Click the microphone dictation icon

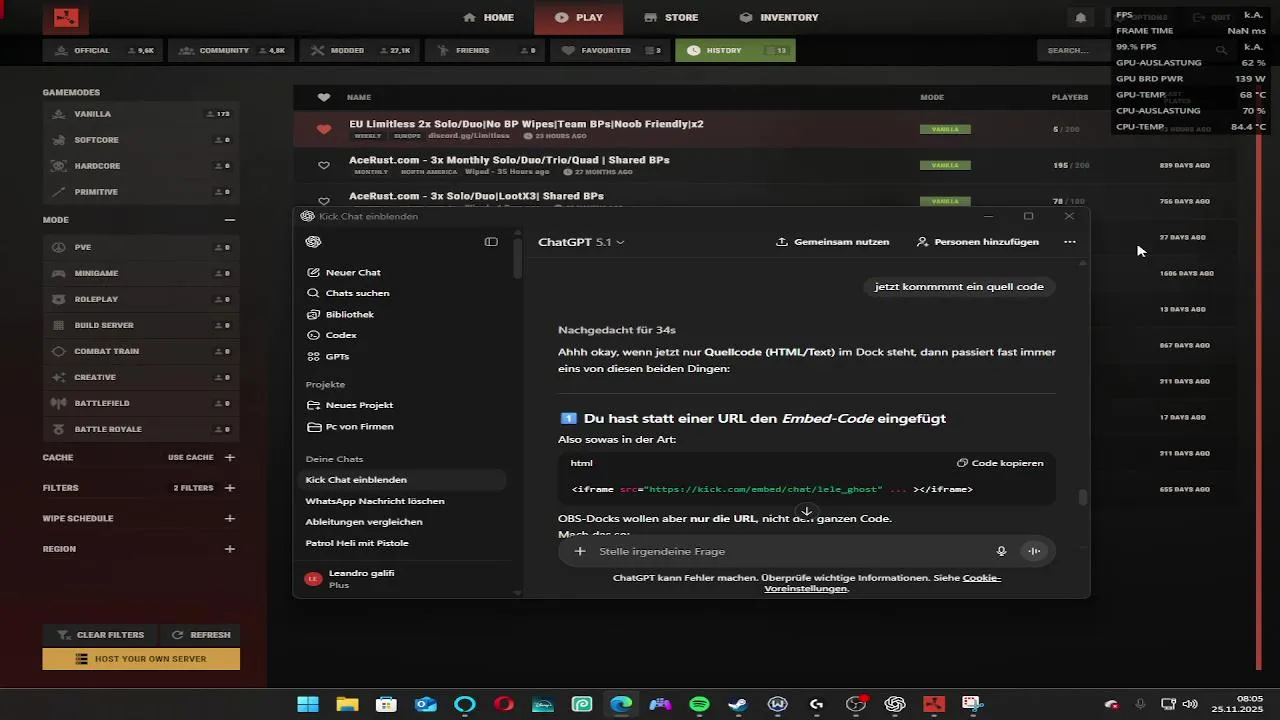(x=1001, y=551)
